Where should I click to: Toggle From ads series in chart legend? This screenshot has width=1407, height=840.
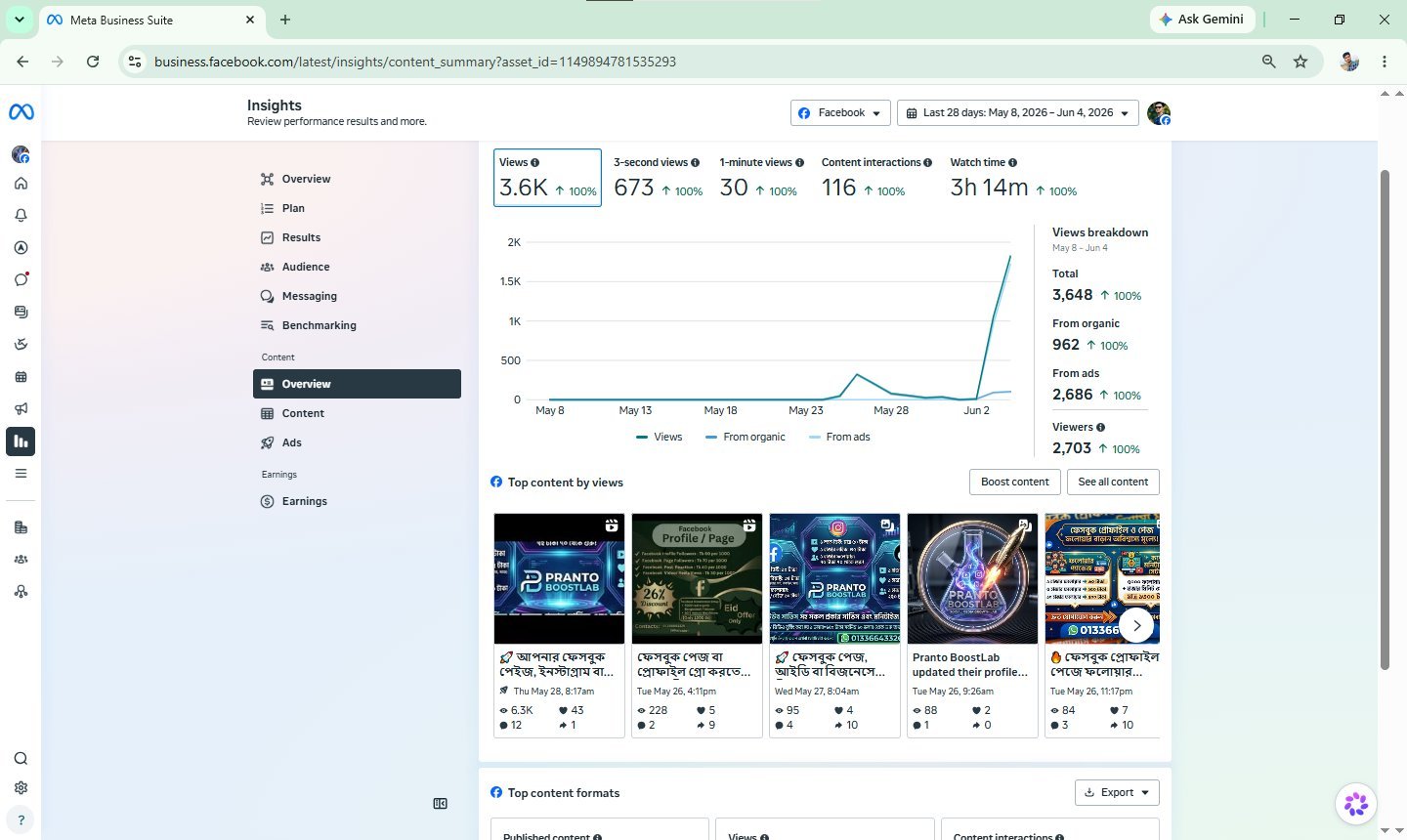pyautogui.click(x=839, y=438)
